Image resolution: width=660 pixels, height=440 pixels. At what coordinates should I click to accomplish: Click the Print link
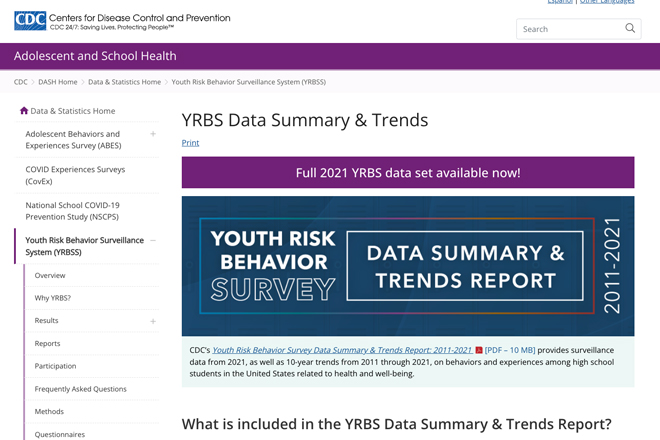point(190,143)
